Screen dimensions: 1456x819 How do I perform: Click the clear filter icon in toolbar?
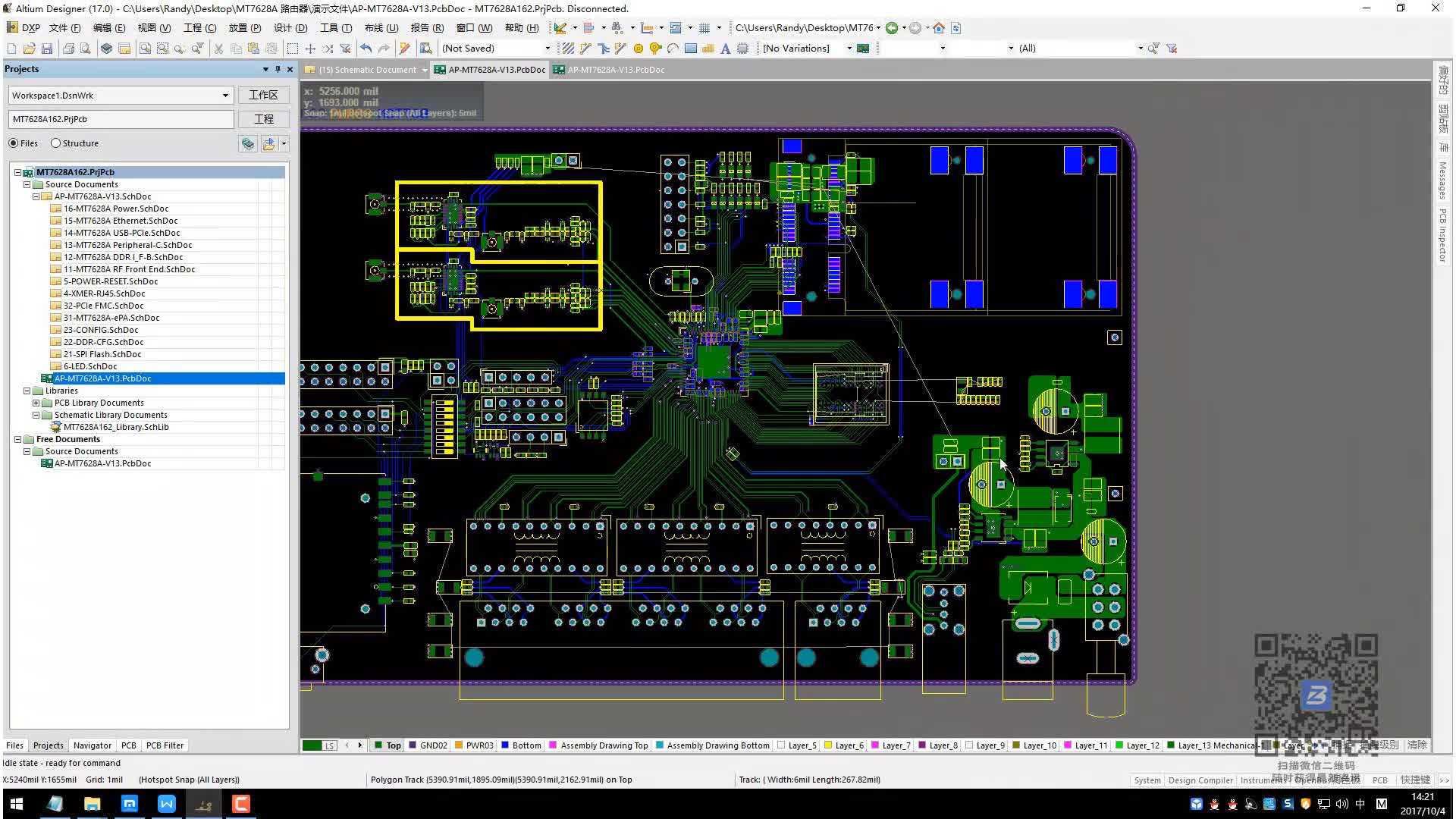(x=1172, y=49)
